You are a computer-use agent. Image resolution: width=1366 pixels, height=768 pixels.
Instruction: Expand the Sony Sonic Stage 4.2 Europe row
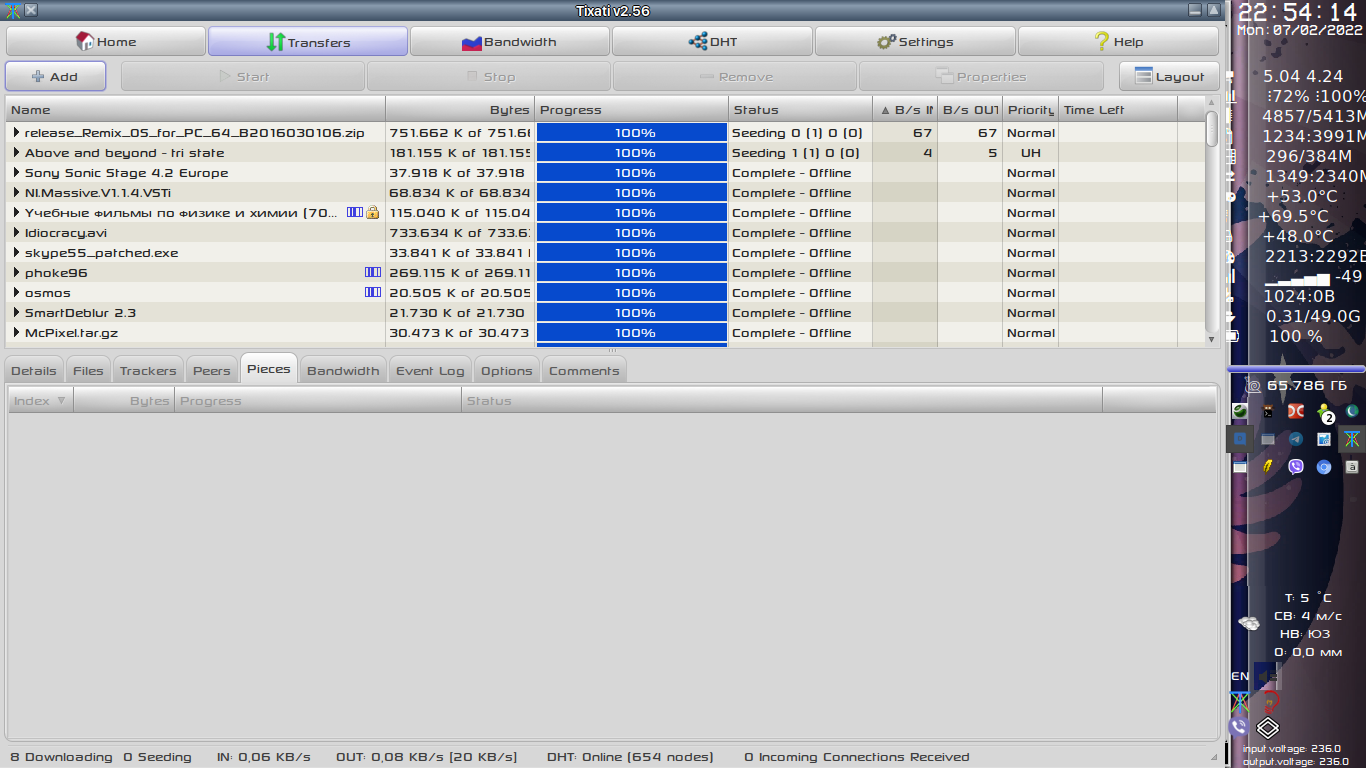click(16, 172)
